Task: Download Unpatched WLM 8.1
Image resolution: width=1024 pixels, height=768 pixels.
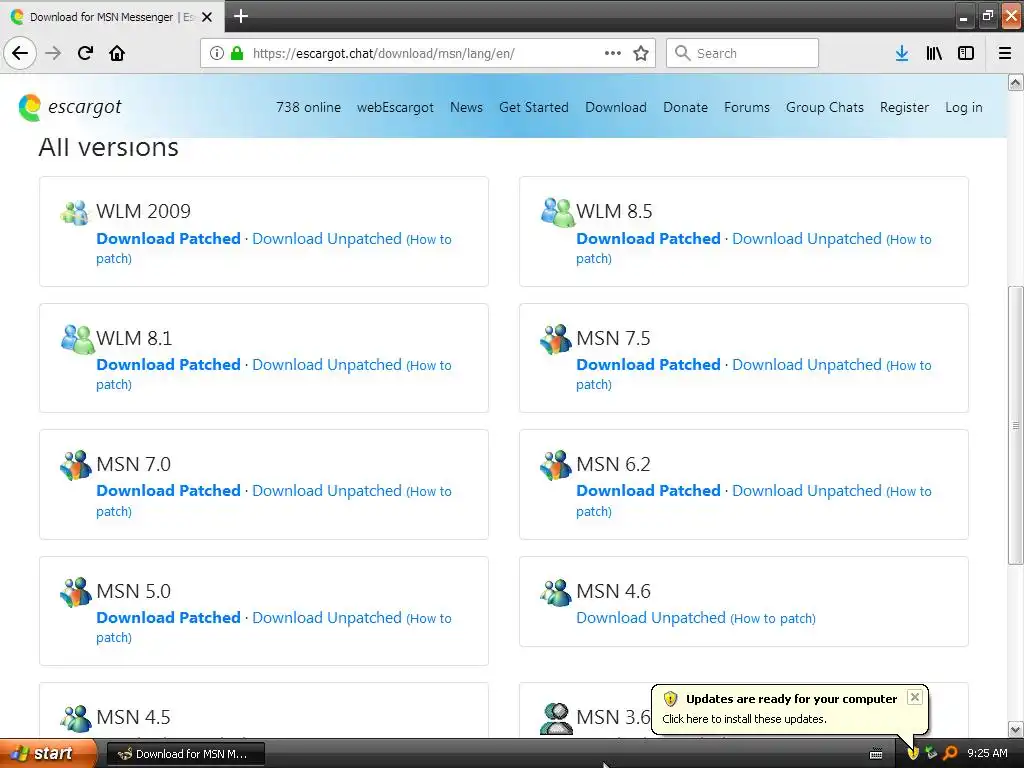Action: point(327,364)
